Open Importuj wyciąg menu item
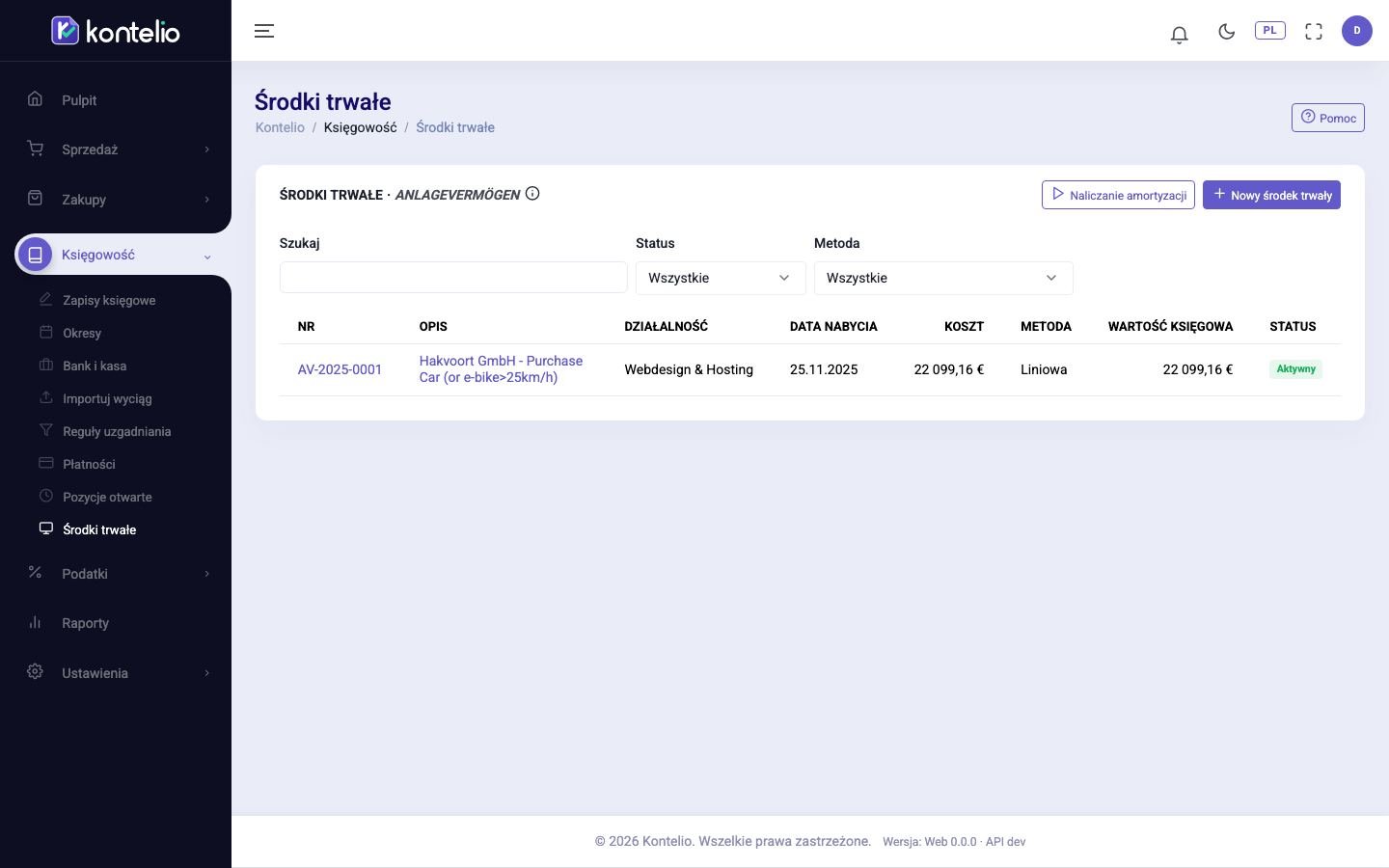1389x868 pixels. pos(107,398)
